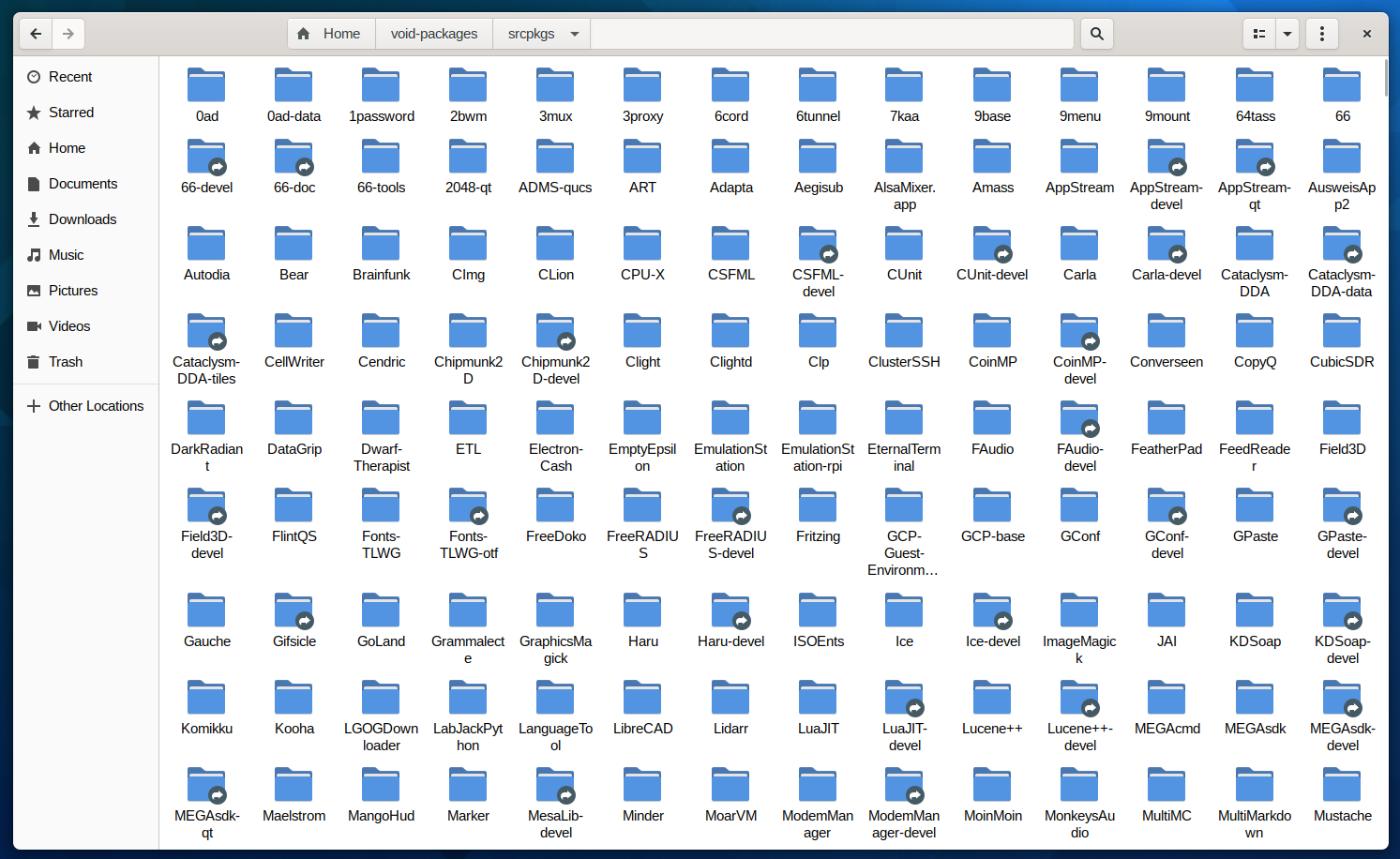This screenshot has height=859, width=1400.
Task: Select the FreeDoko folder icon
Action: (x=555, y=505)
